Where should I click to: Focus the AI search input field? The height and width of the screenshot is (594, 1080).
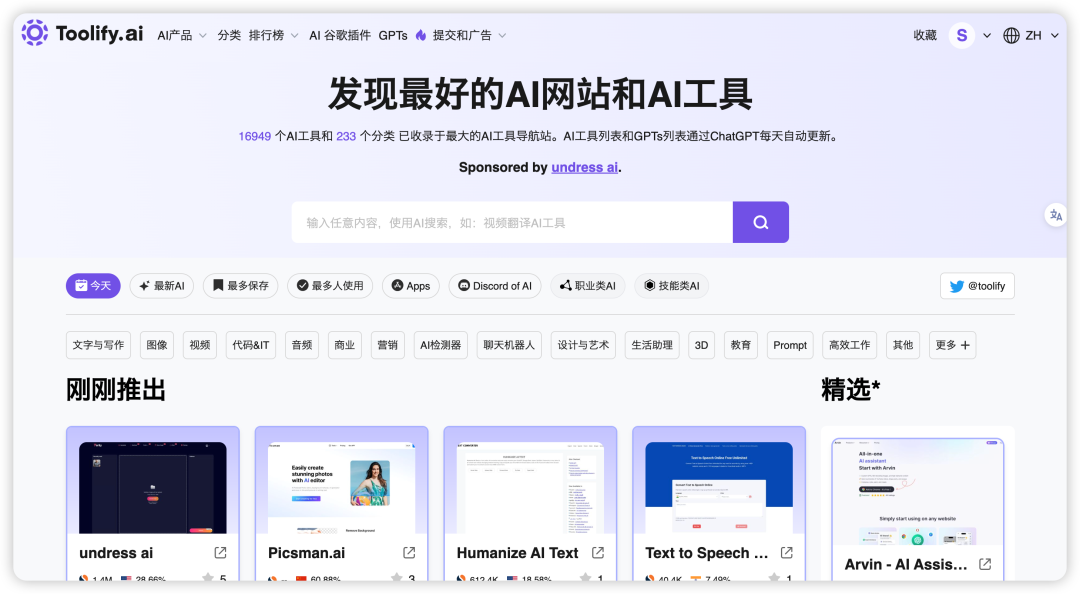[512, 222]
